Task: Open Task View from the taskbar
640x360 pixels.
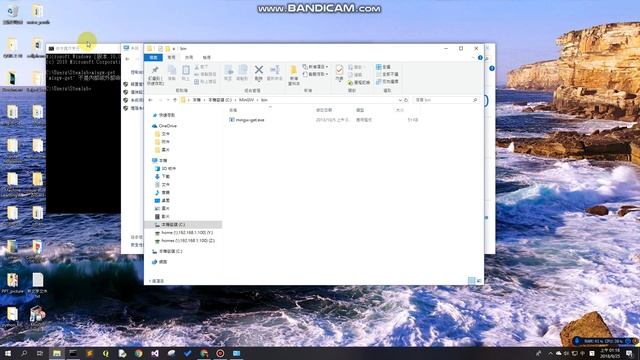Action: click(40, 353)
